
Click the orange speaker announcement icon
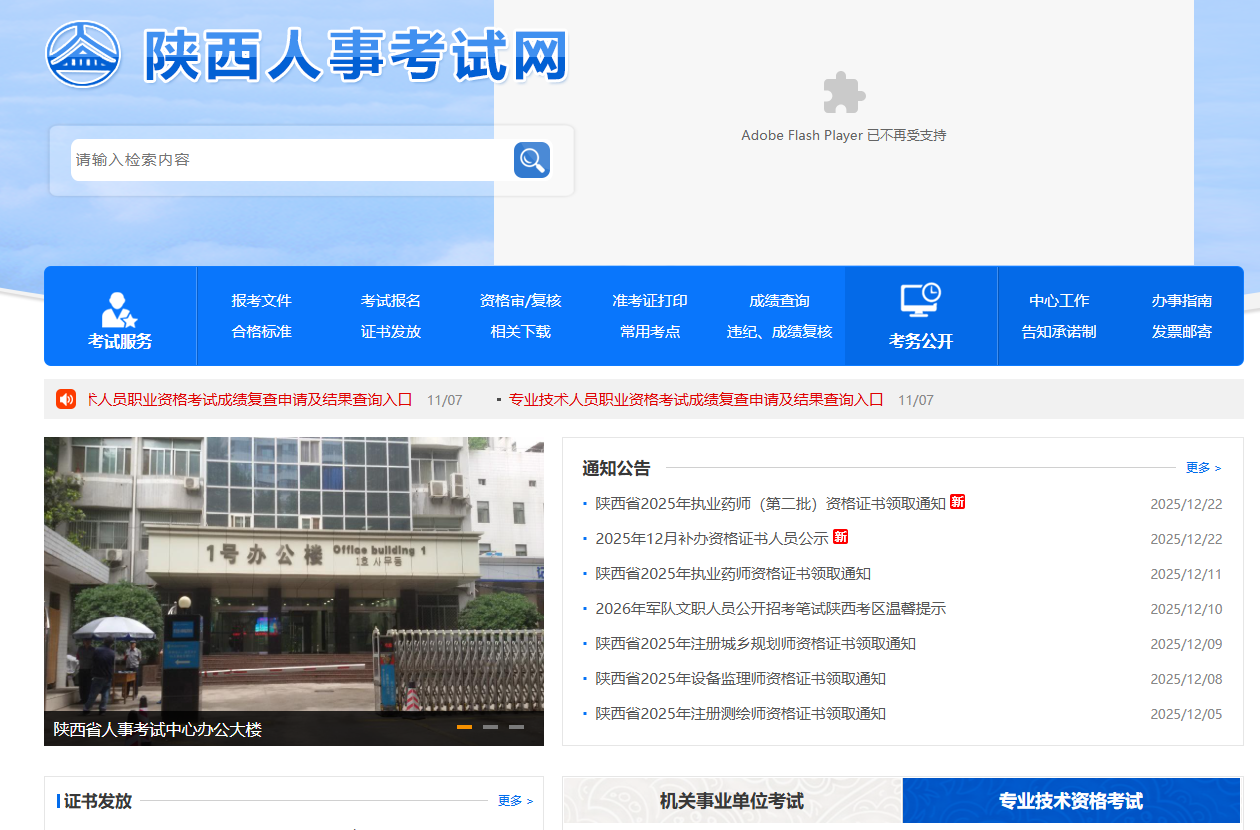tap(66, 399)
